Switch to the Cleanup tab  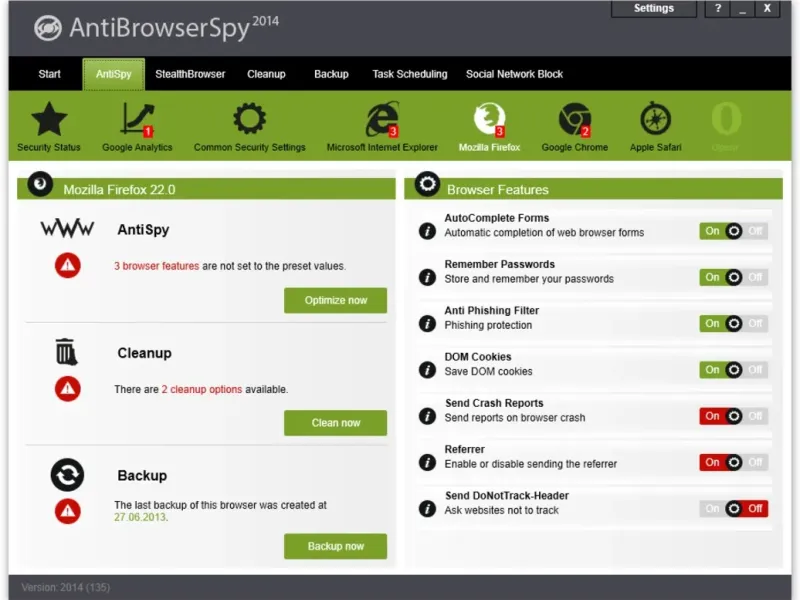click(x=266, y=74)
